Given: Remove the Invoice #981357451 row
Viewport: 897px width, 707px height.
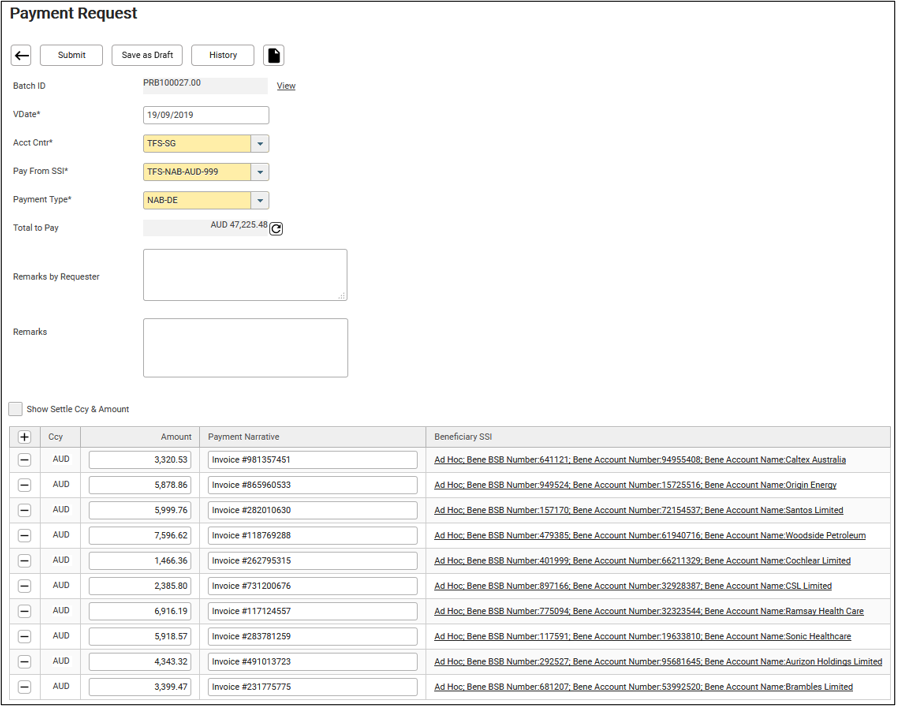Looking at the screenshot, I should coord(25,460).
